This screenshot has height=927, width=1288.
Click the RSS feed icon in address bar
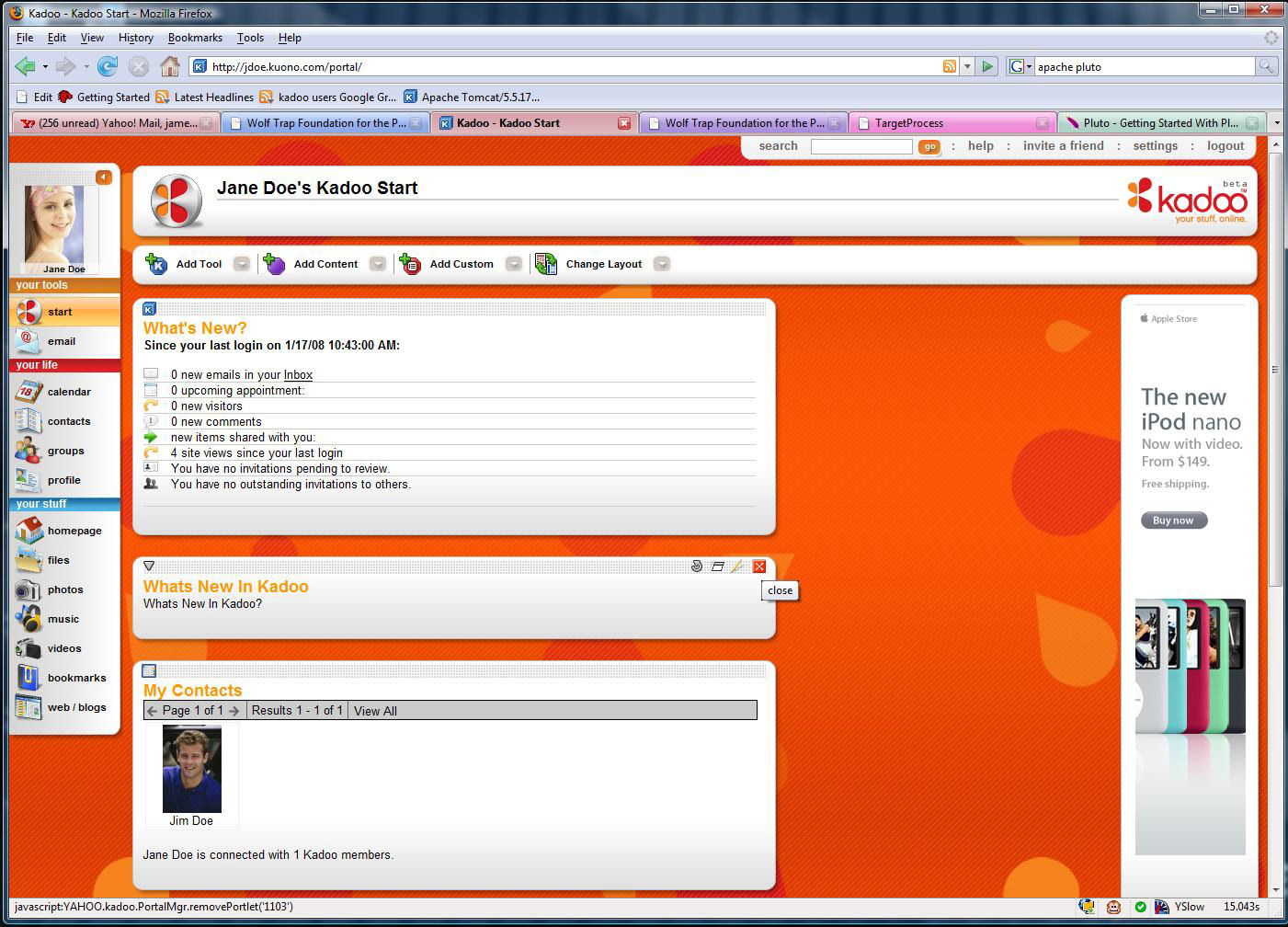950,66
